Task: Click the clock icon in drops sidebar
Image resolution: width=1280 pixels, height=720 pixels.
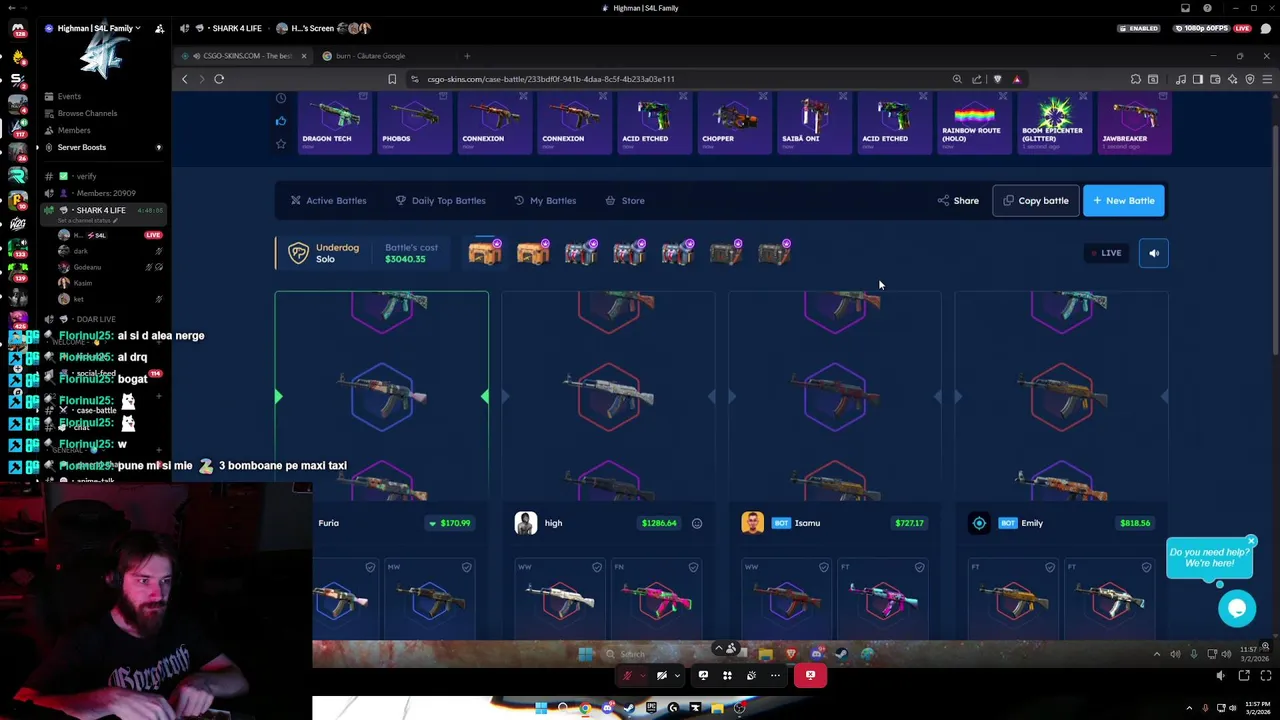Action: pyautogui.click(x=281, y=98)
